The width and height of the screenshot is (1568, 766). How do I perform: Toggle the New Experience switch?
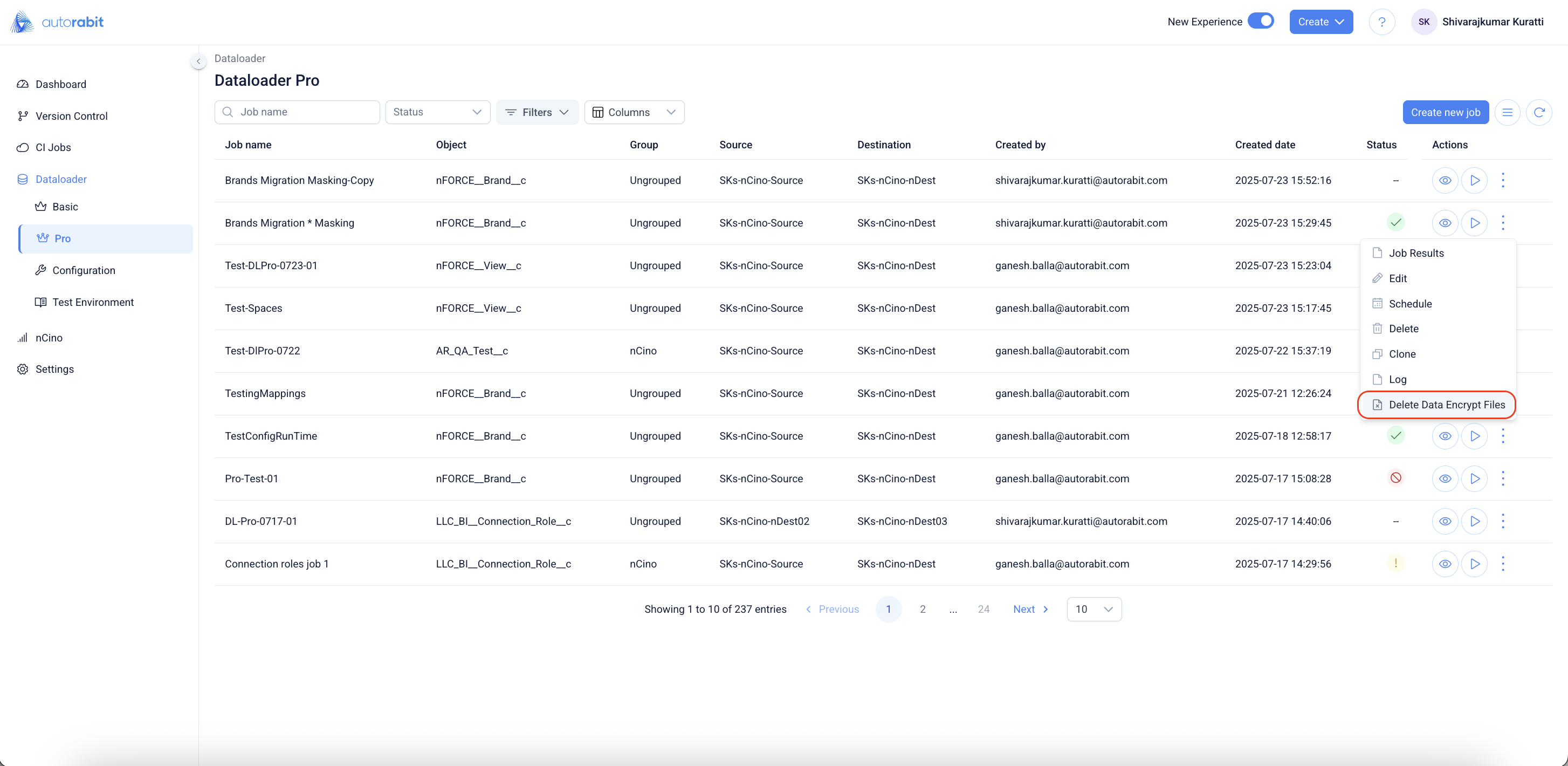tap(1261, 22)
